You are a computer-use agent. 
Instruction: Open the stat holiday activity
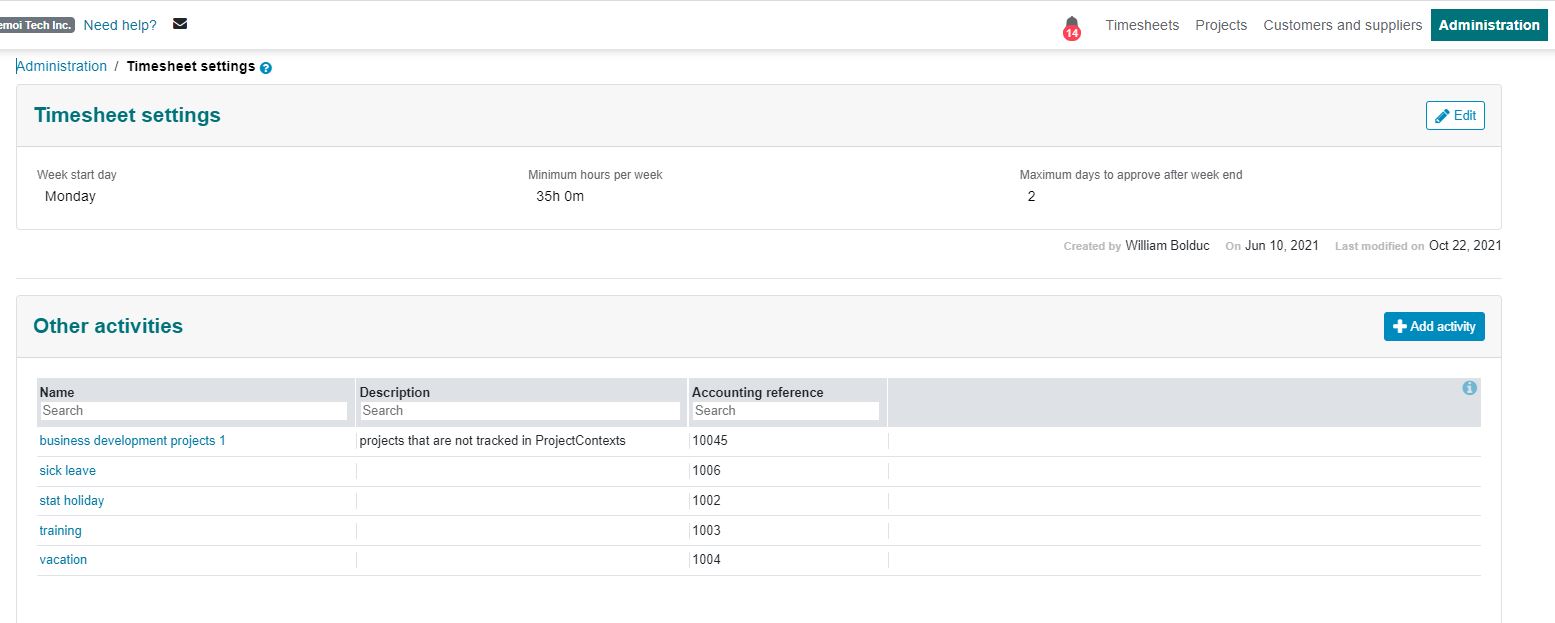(x=71, y=501)
